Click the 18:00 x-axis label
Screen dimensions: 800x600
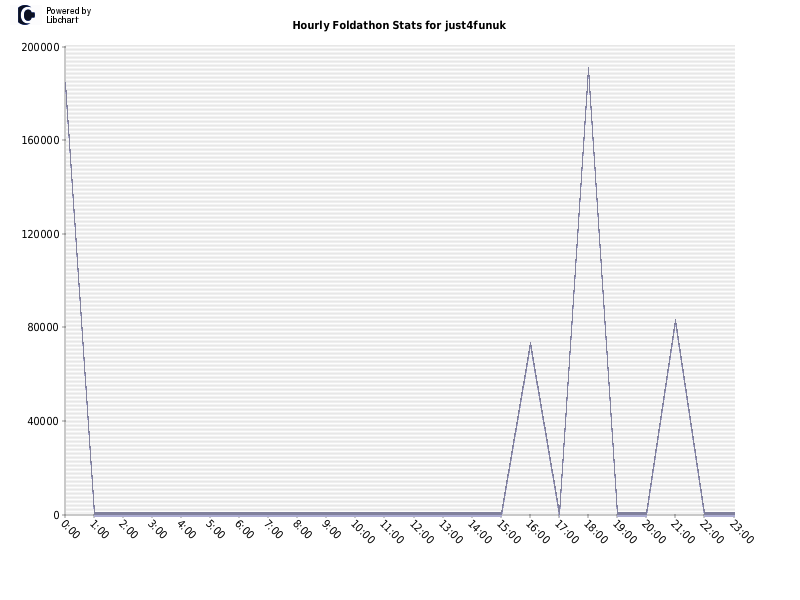[596, 532]
